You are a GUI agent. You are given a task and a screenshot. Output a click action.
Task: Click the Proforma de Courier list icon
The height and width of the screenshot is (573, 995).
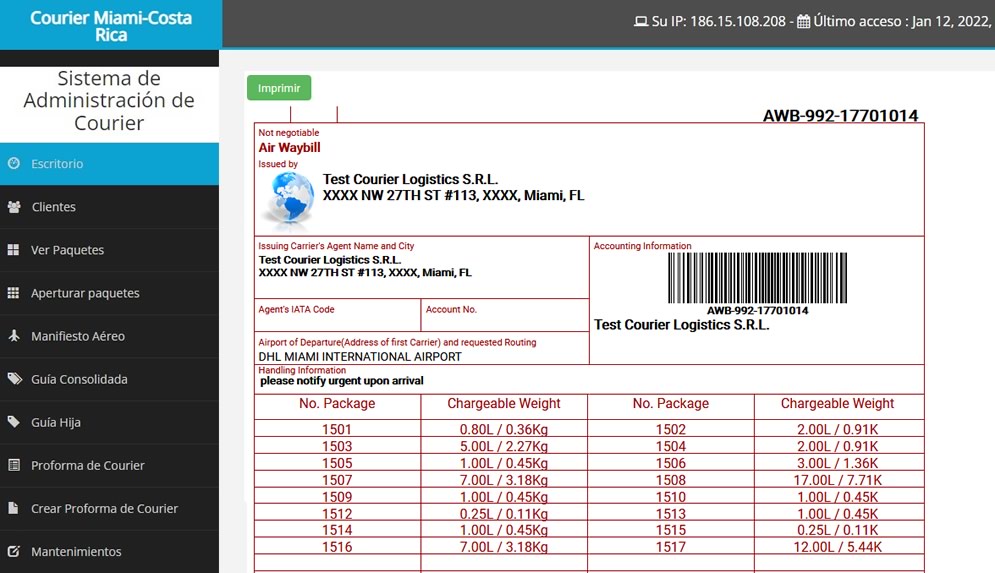tap(13, 465)
